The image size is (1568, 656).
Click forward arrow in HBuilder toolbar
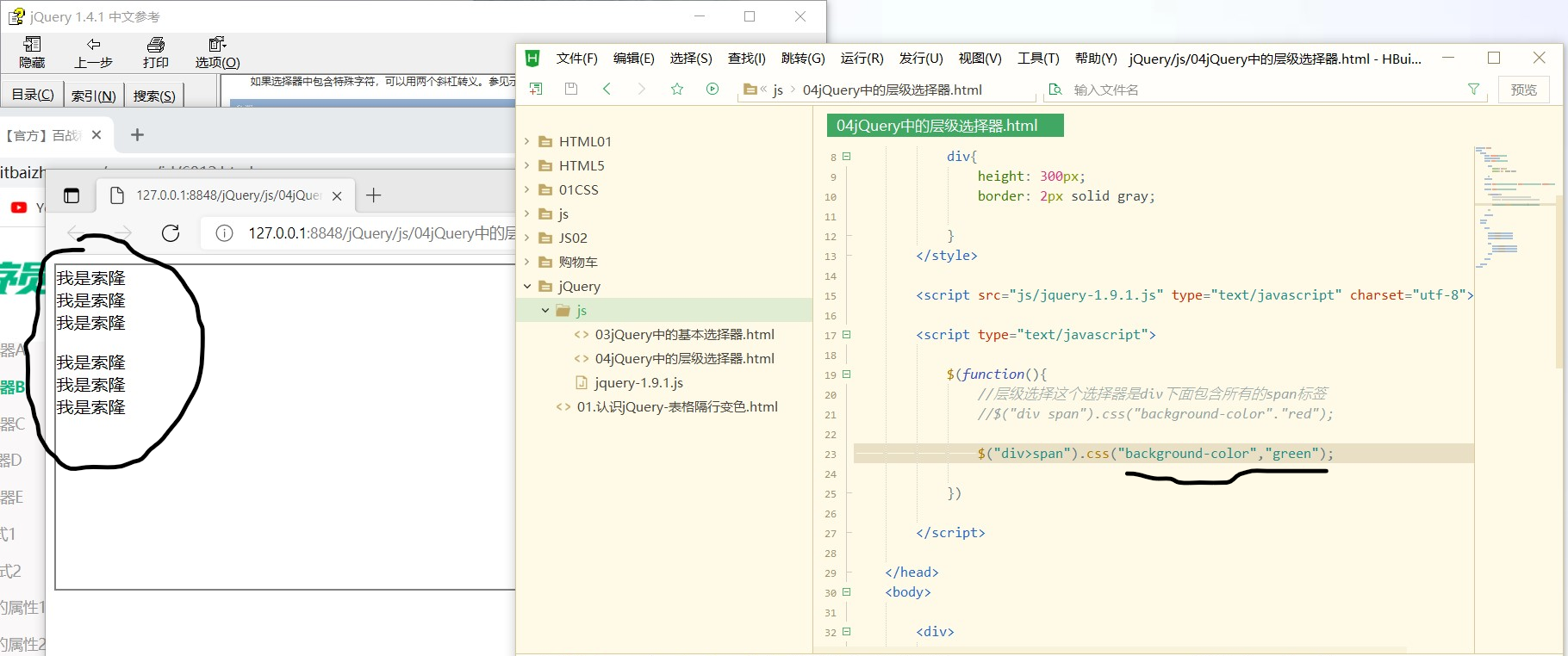coord(641,89)
